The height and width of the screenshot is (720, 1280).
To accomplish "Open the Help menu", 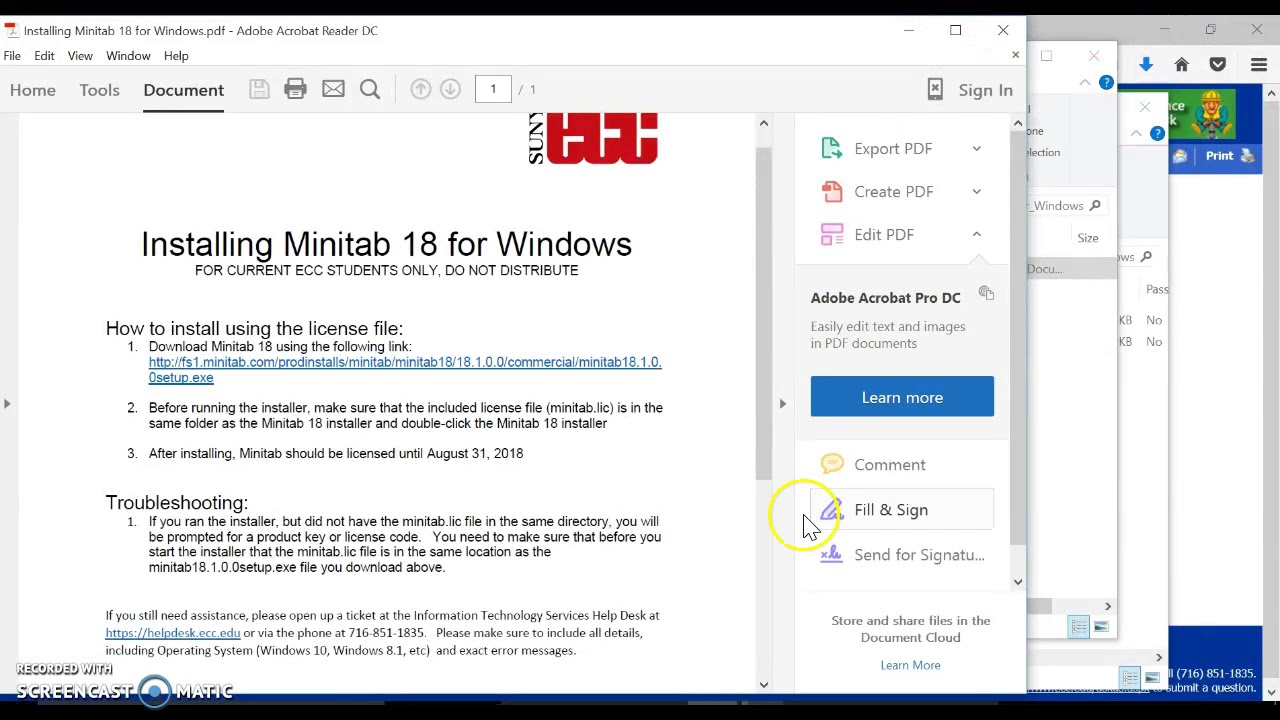I will (176, 56).
